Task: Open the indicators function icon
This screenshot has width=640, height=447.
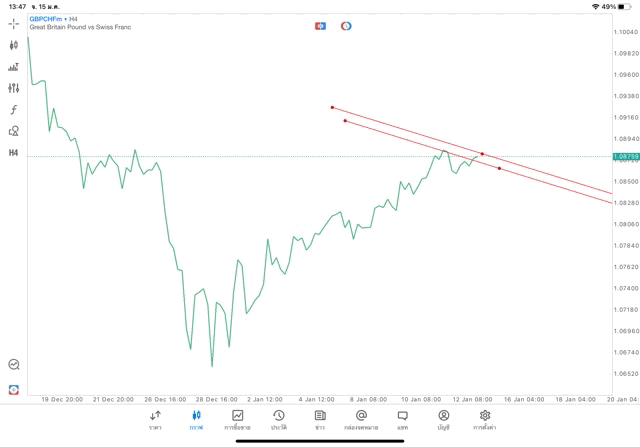Action: point(14,109)
